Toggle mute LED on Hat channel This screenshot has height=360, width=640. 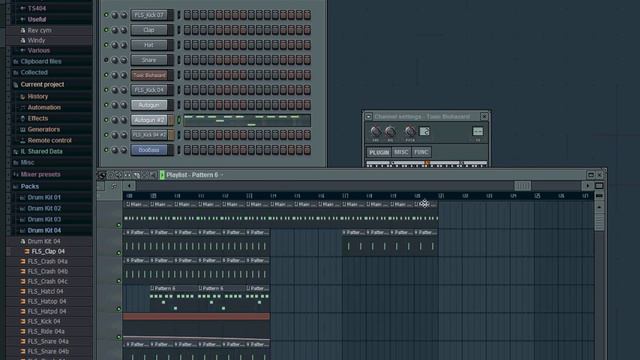[x=106, y=45]
